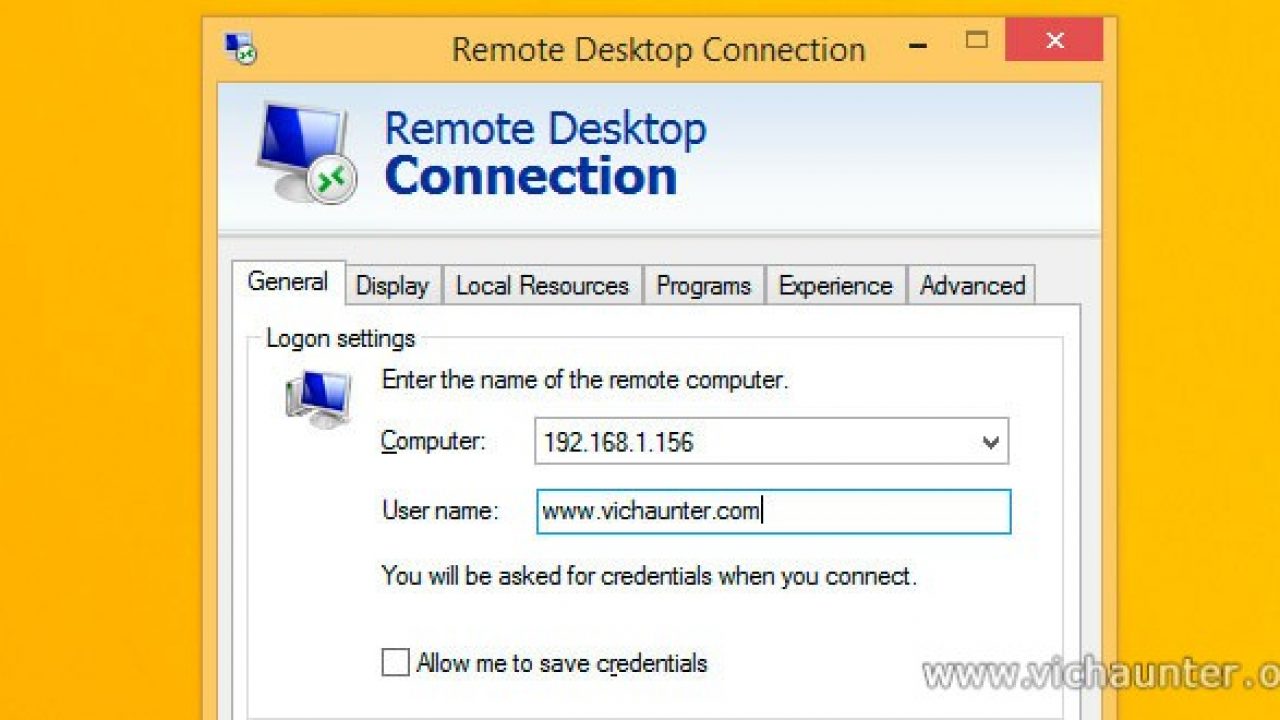
Task: Click the Computer: field label
Action: coord(433,441)
